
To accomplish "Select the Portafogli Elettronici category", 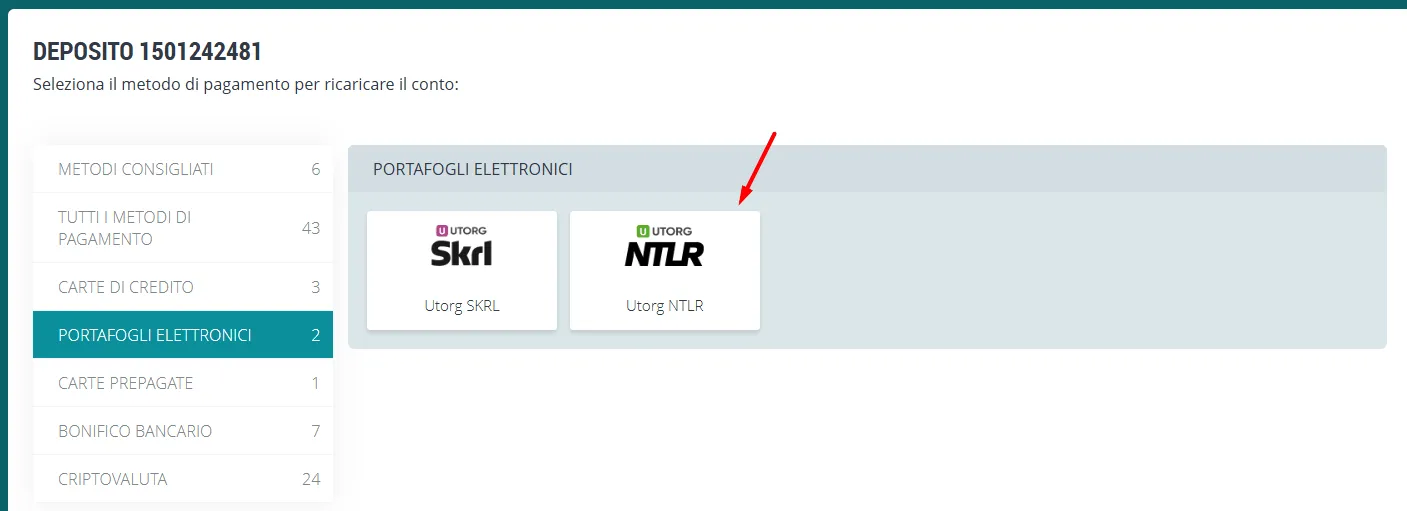I will click(155, 335).
